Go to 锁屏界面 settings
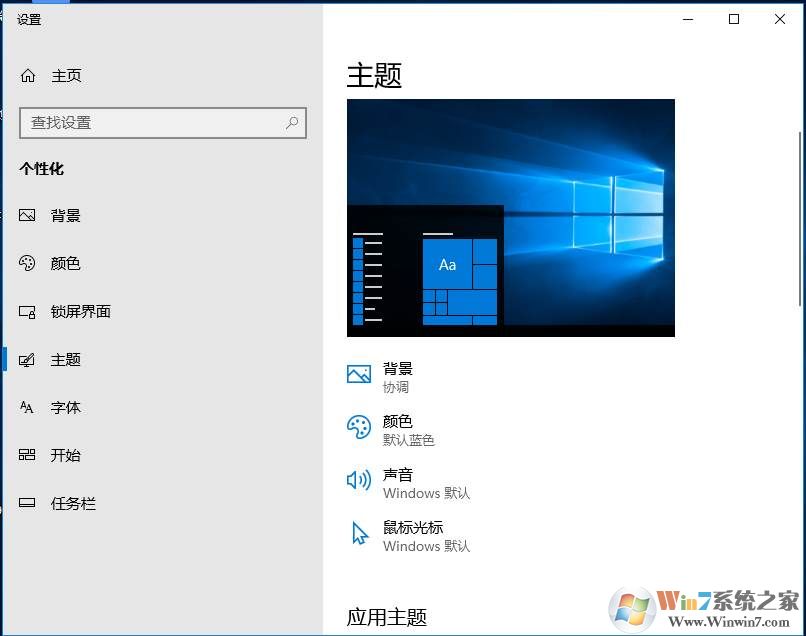 [x=81, y=312]
